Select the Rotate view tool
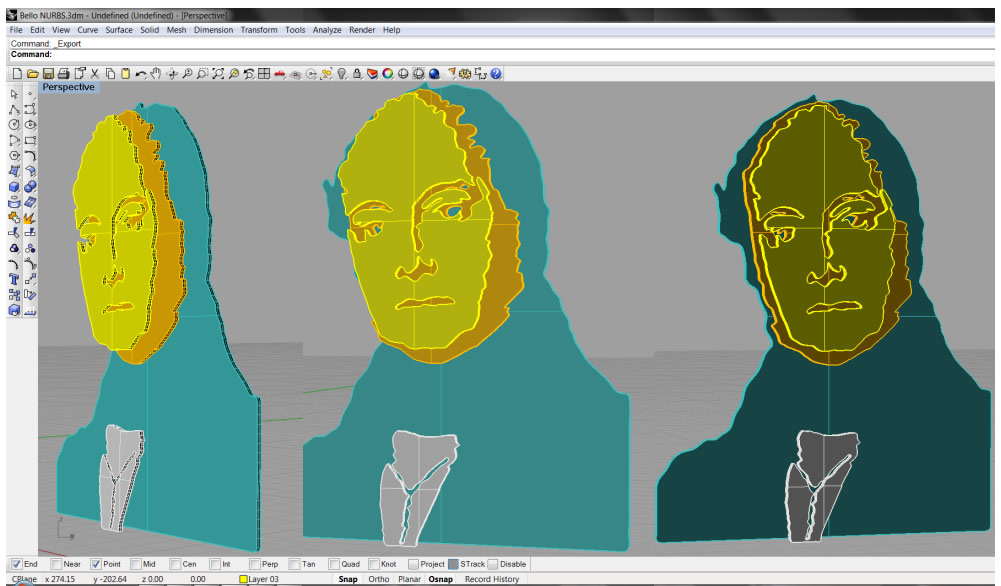1001x586 pixels. (172, 74)
